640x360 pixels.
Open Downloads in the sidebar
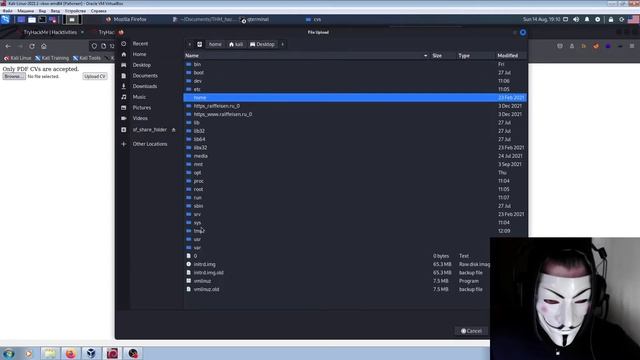[x=144, y=86]
